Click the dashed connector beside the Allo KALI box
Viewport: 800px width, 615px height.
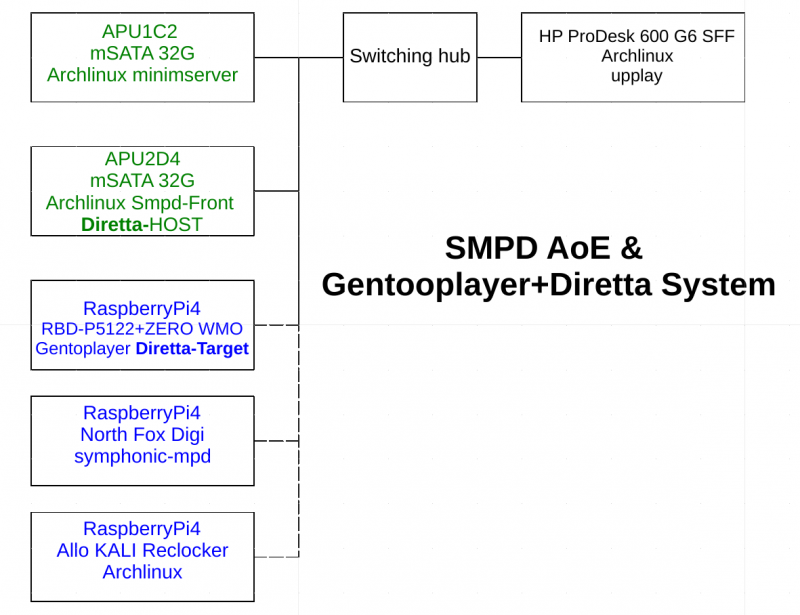coord(276,556)
